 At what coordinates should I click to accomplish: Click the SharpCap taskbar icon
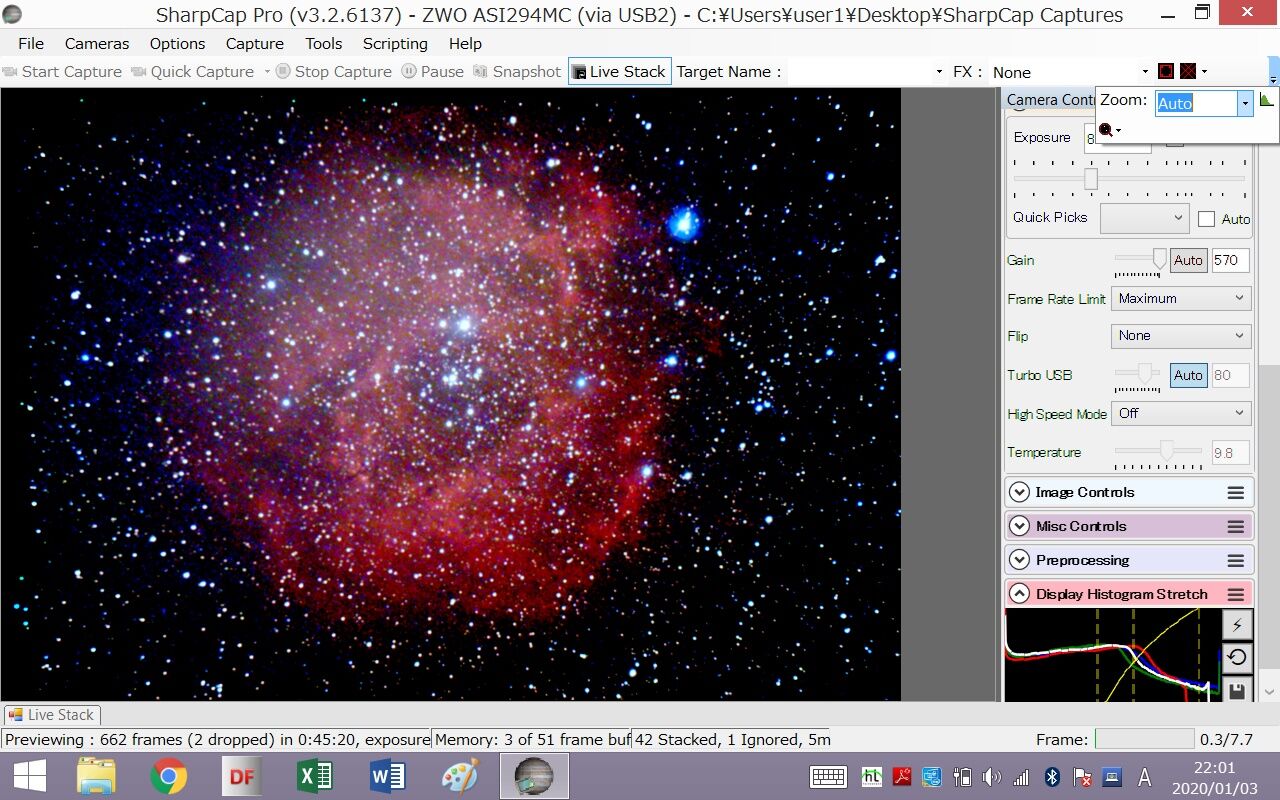pos(534,776)
